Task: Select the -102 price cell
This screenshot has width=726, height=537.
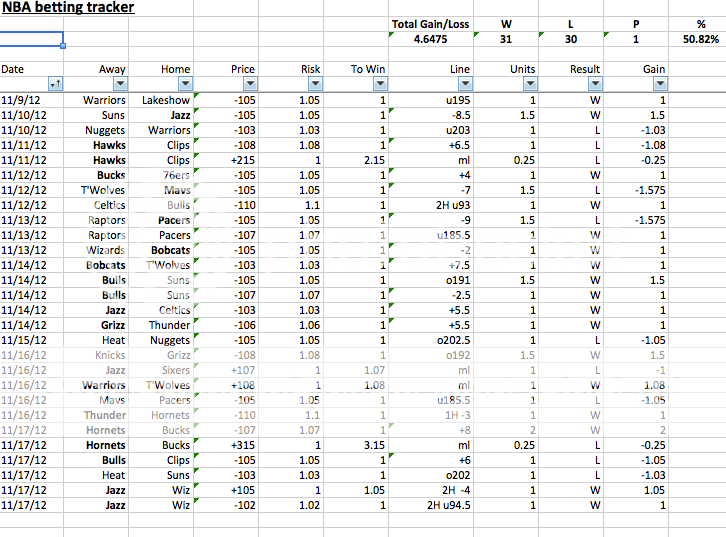Action: tap(226, 505)
